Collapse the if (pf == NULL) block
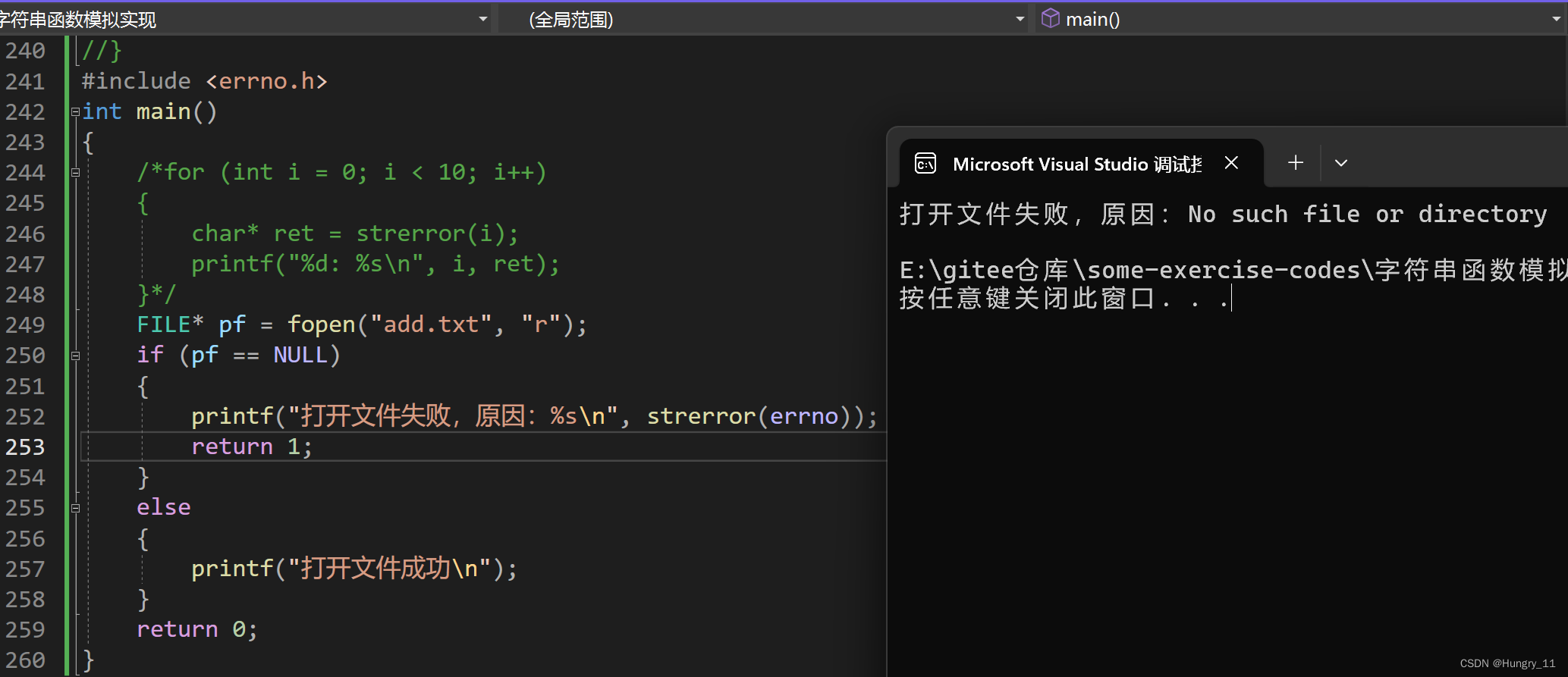 click(x=75, y=356)
